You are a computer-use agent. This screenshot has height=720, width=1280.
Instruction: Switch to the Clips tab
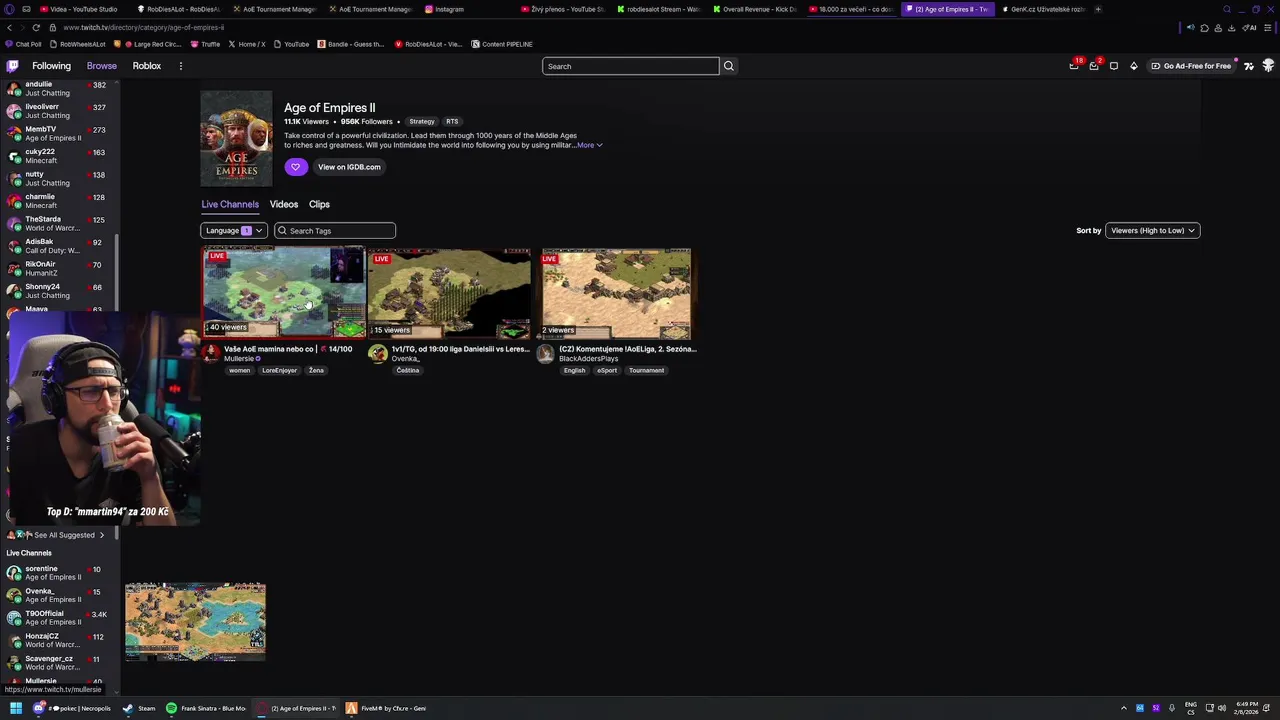[x=319, y=204]
